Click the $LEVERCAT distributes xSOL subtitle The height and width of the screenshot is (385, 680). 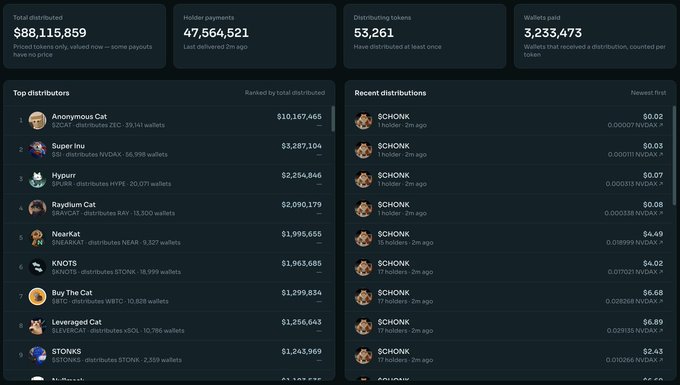click(x=118, y=331)
